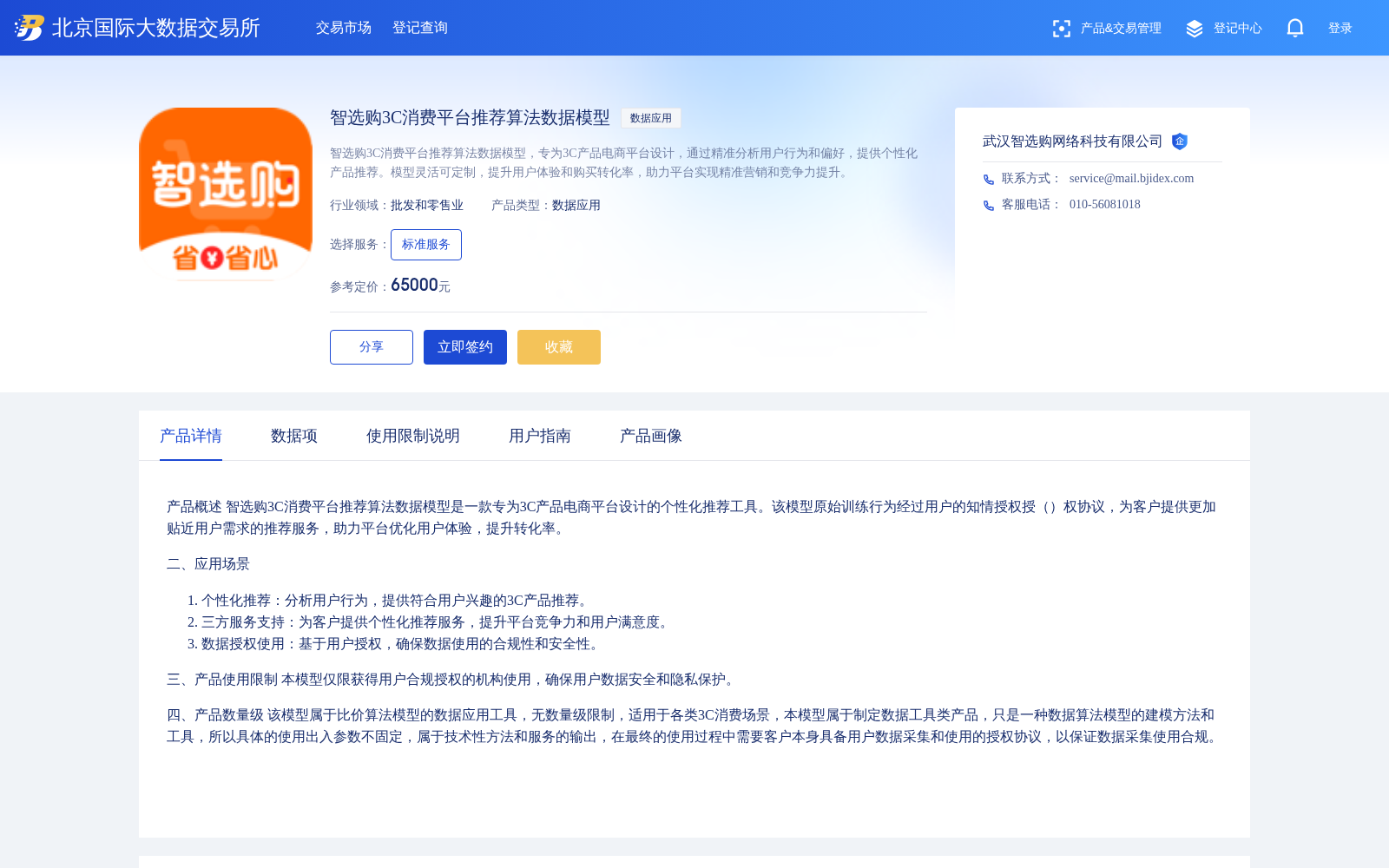Click the 产品&交易管理 scan icon
Screen dimensions: 1389x868
[1062, 29]
